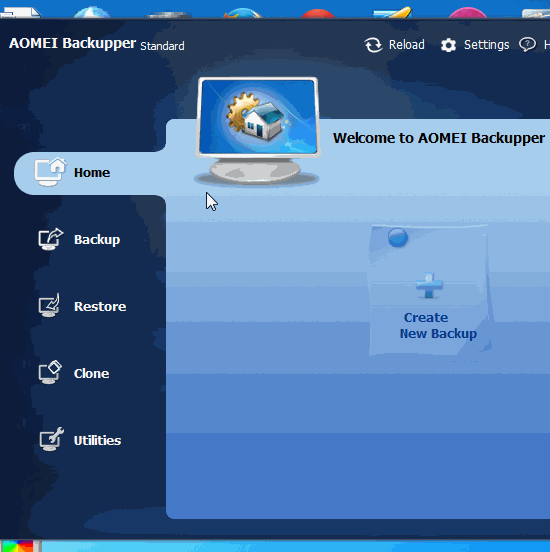Click the Utilities wrench icon

point(51,439)
